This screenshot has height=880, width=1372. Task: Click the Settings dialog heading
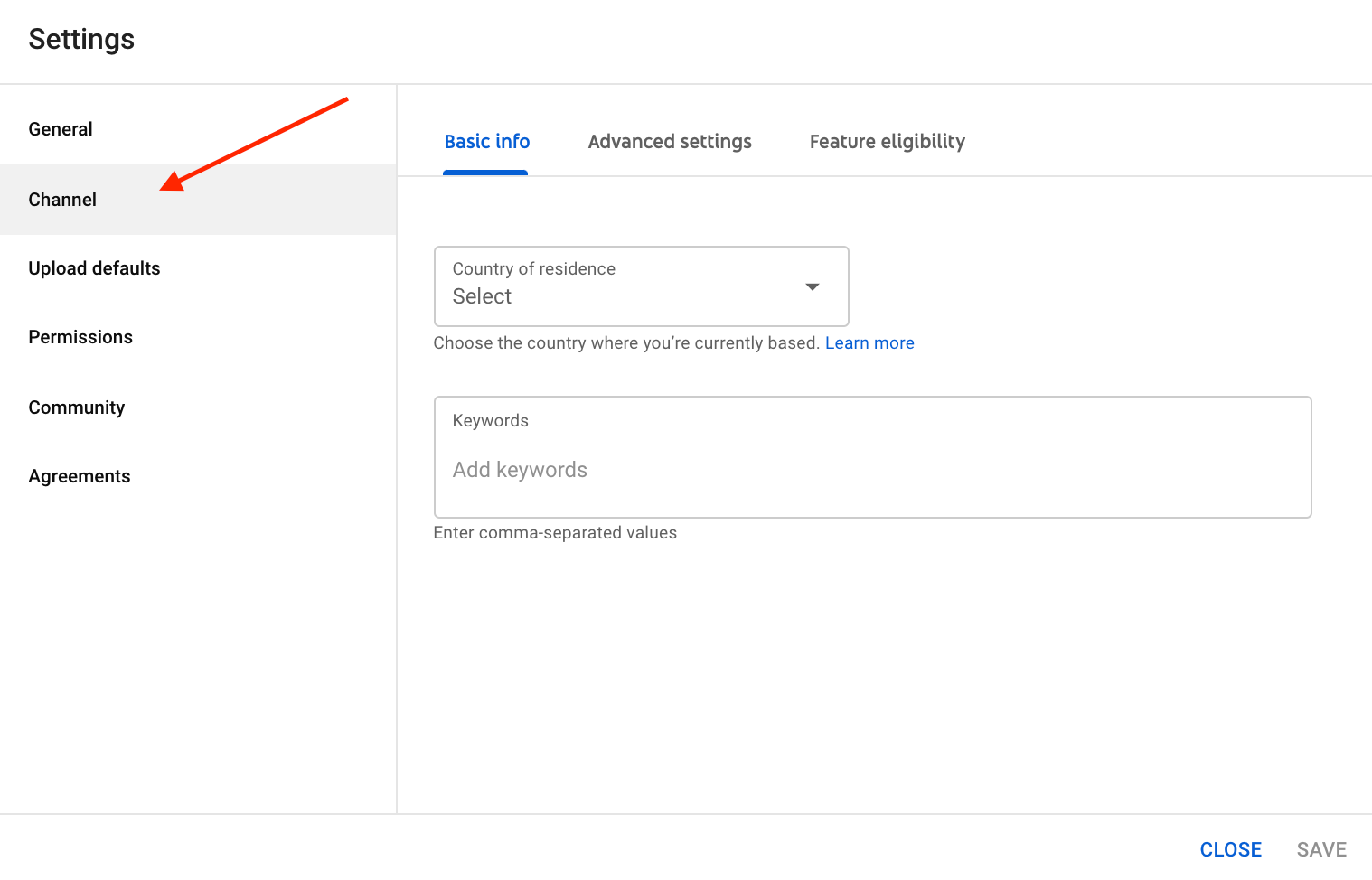tap(81, 40)
